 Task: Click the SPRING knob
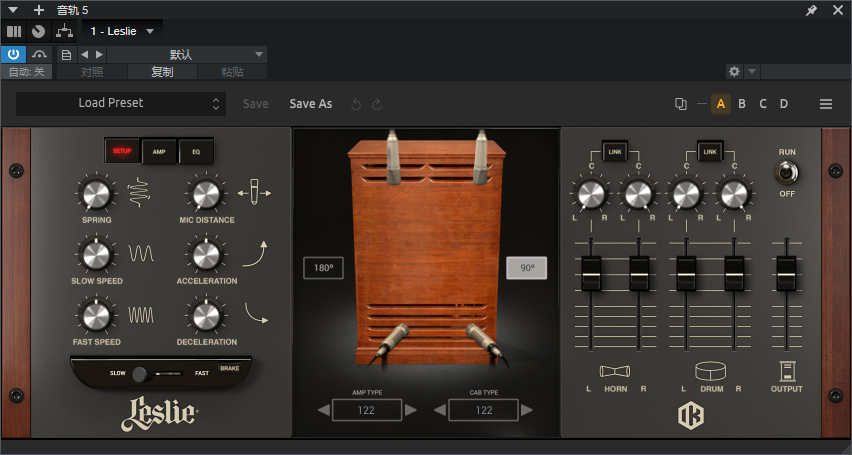point(97,194)
